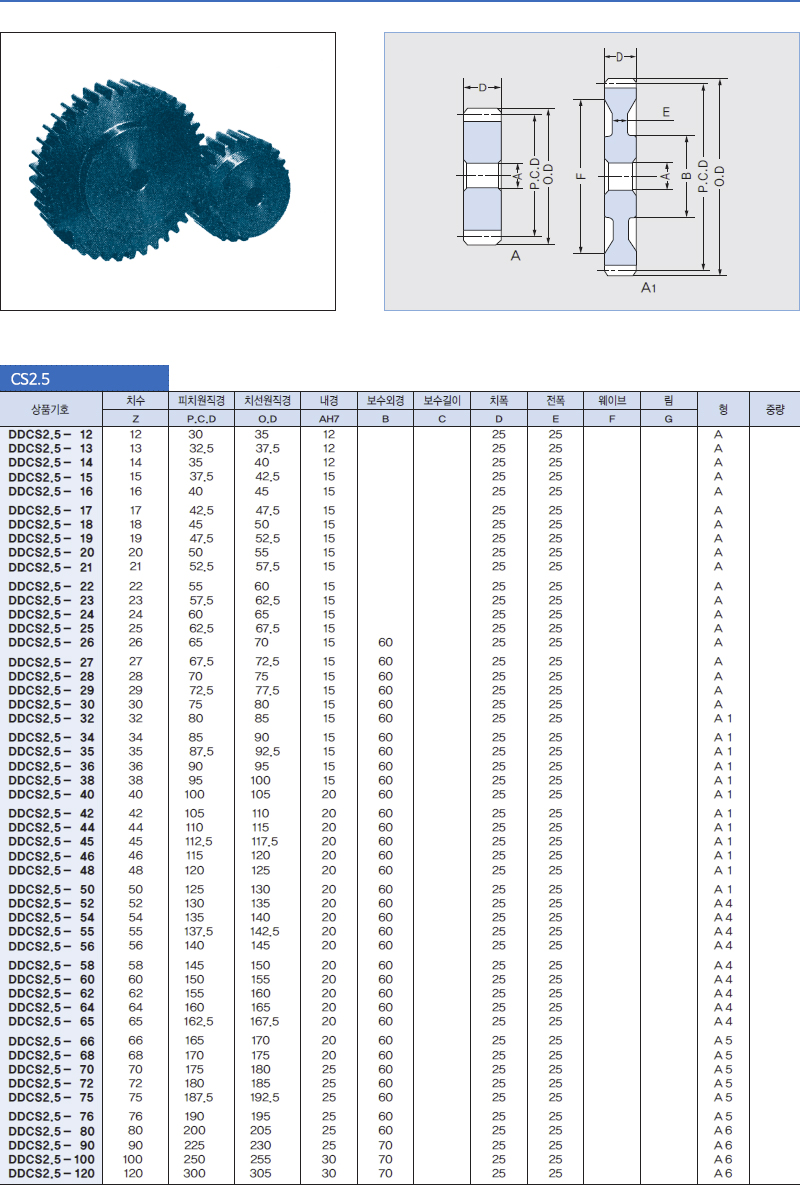Click O.D value 192.5 in DDCS2.5-75 row
The height and width of the screenshot is (1200, 800).
tap(265, 1097)
